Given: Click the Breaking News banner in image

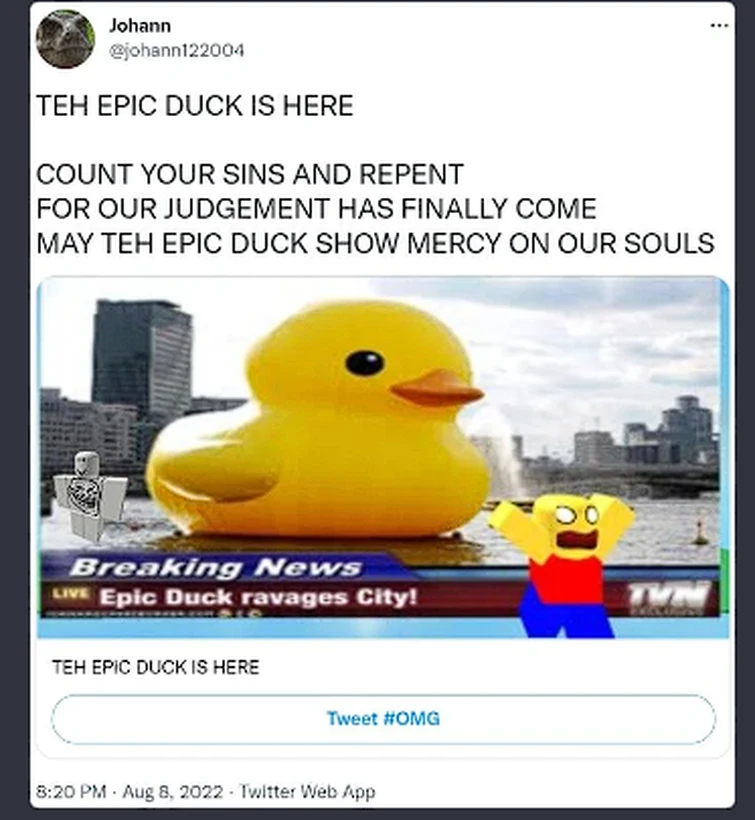Looking at the screenshot, I should pyautogui.click(x=216, y=567).
